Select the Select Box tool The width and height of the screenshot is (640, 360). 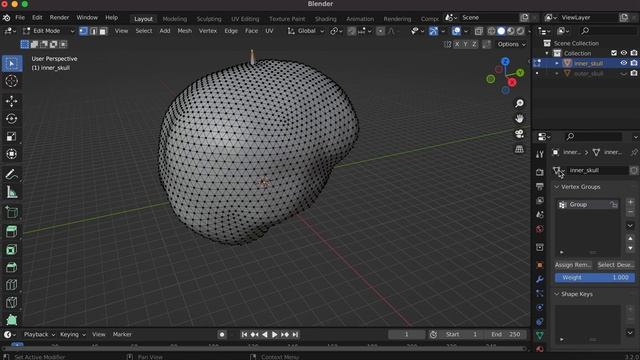(x=12, y=64)
